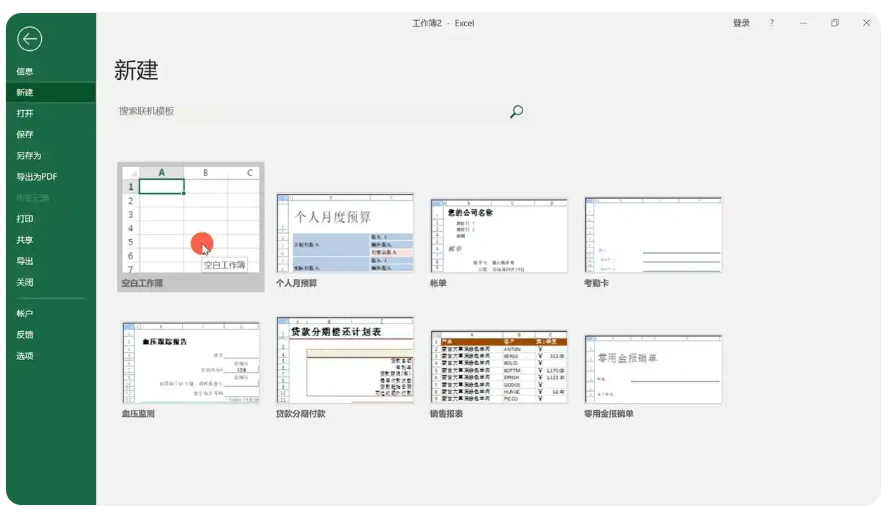Image resolution: width=894 pixels, height=515 pixels.
Task: Open the 血压监测 template
Action: click(x=190, y=362)
